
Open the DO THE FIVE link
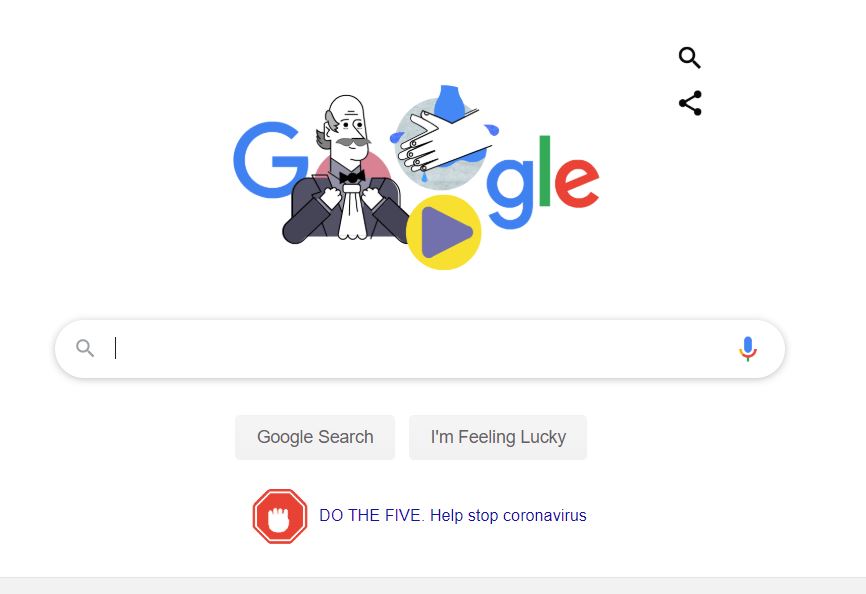pos(371,516)
